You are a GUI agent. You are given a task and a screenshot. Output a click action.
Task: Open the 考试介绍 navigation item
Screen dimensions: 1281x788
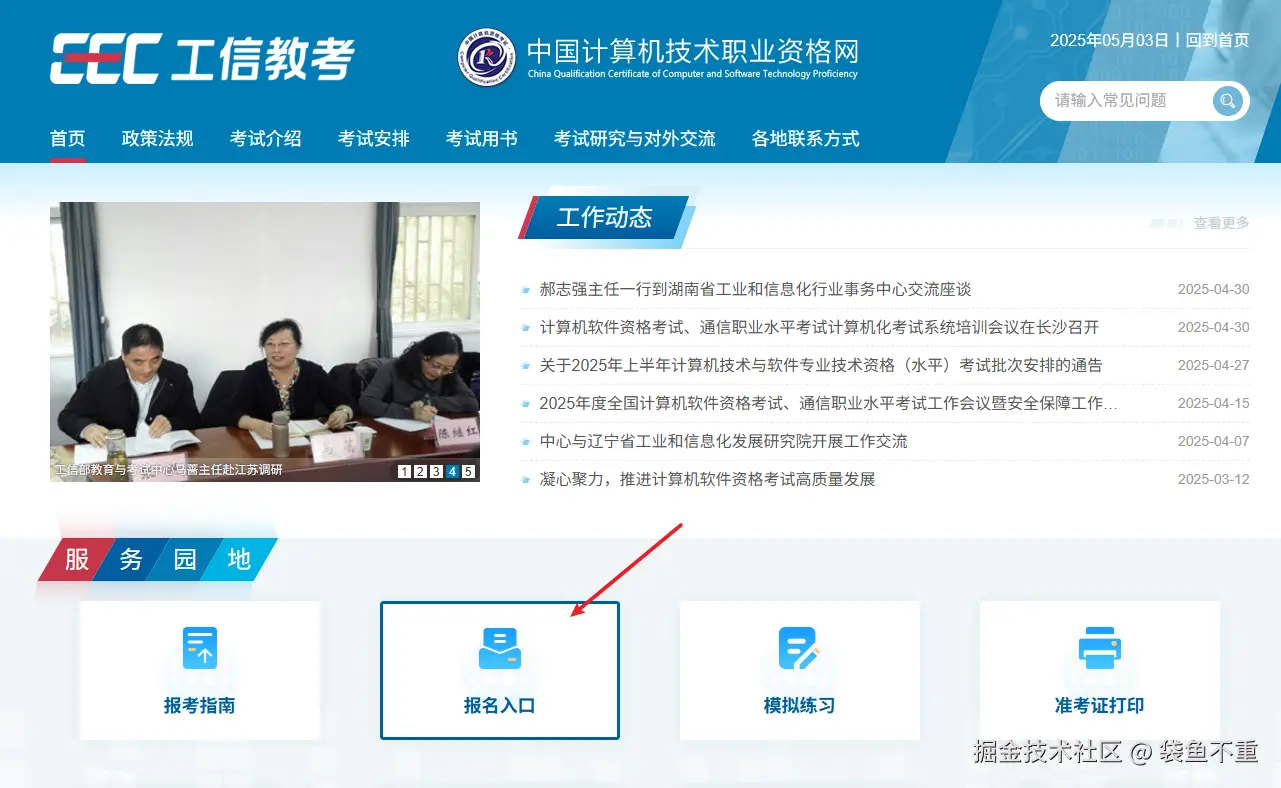point(265,139)
